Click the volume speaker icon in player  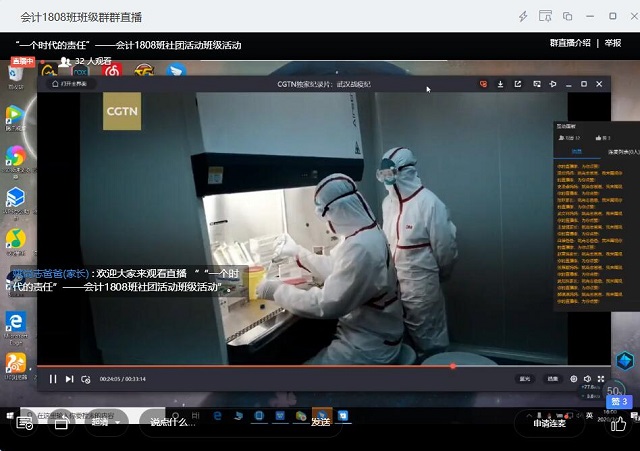(x=587, y=379)
